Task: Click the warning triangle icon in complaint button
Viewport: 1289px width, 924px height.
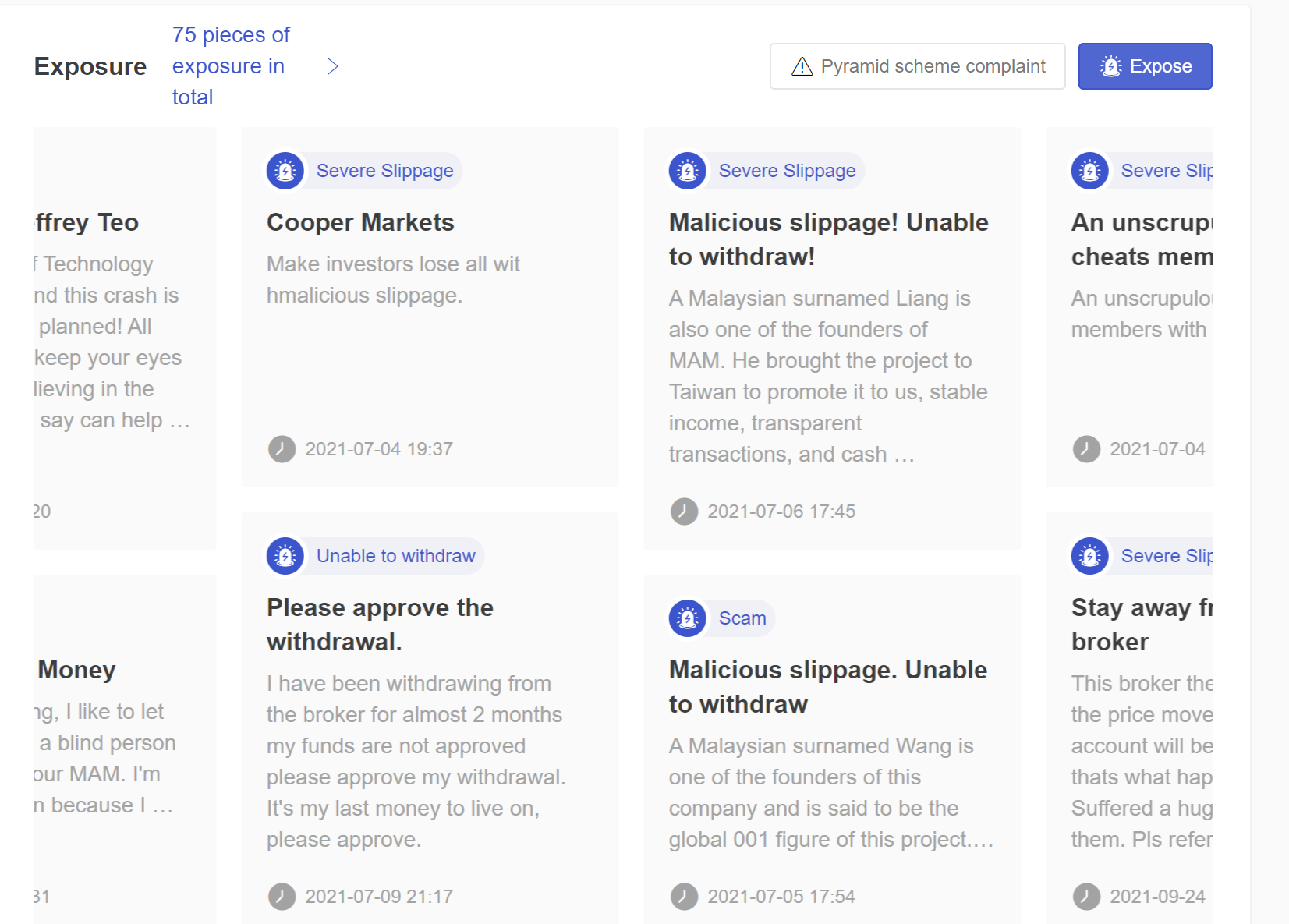Action: (x=802, y=67)
